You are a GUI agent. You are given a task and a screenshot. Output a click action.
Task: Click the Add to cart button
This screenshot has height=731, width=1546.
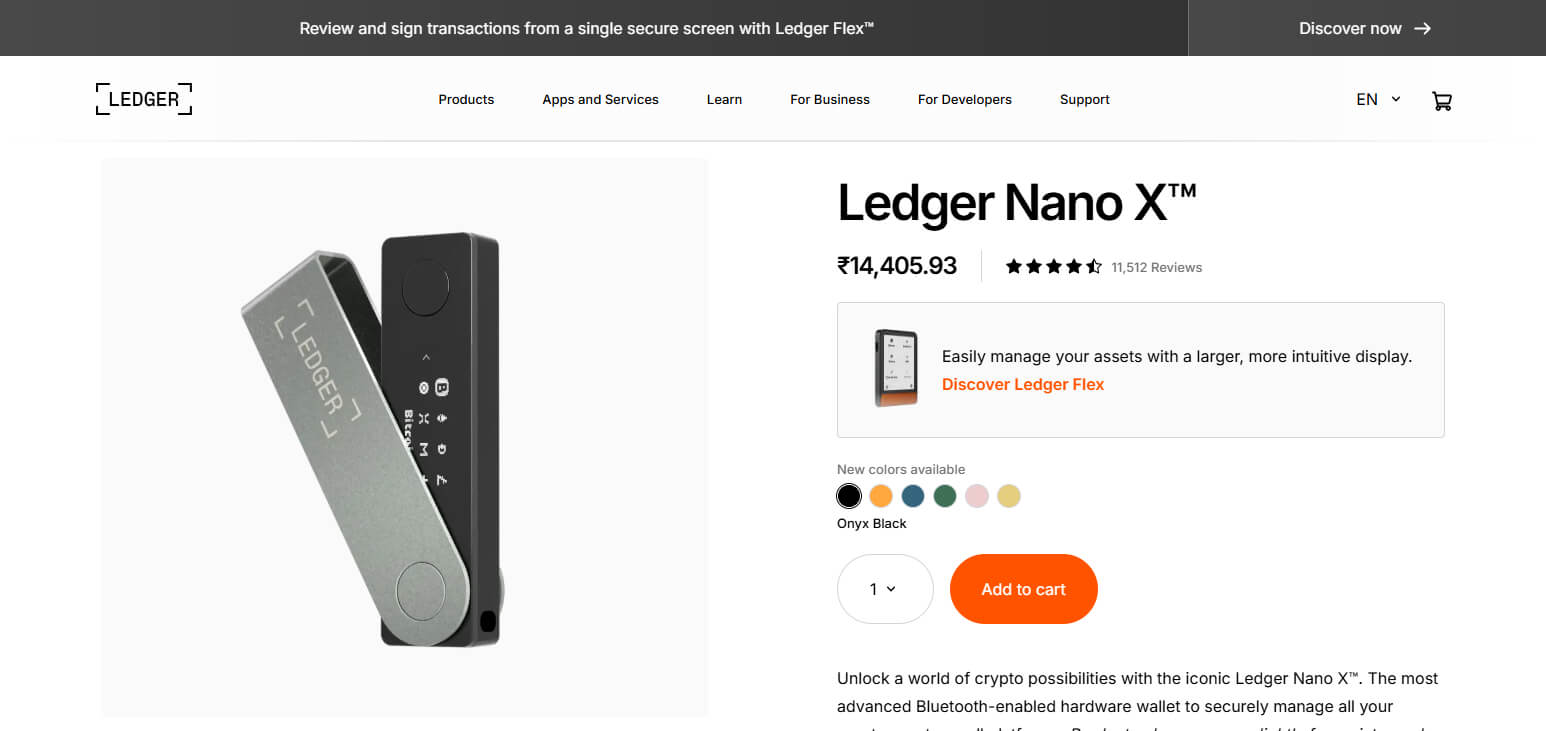point(1023,589)
